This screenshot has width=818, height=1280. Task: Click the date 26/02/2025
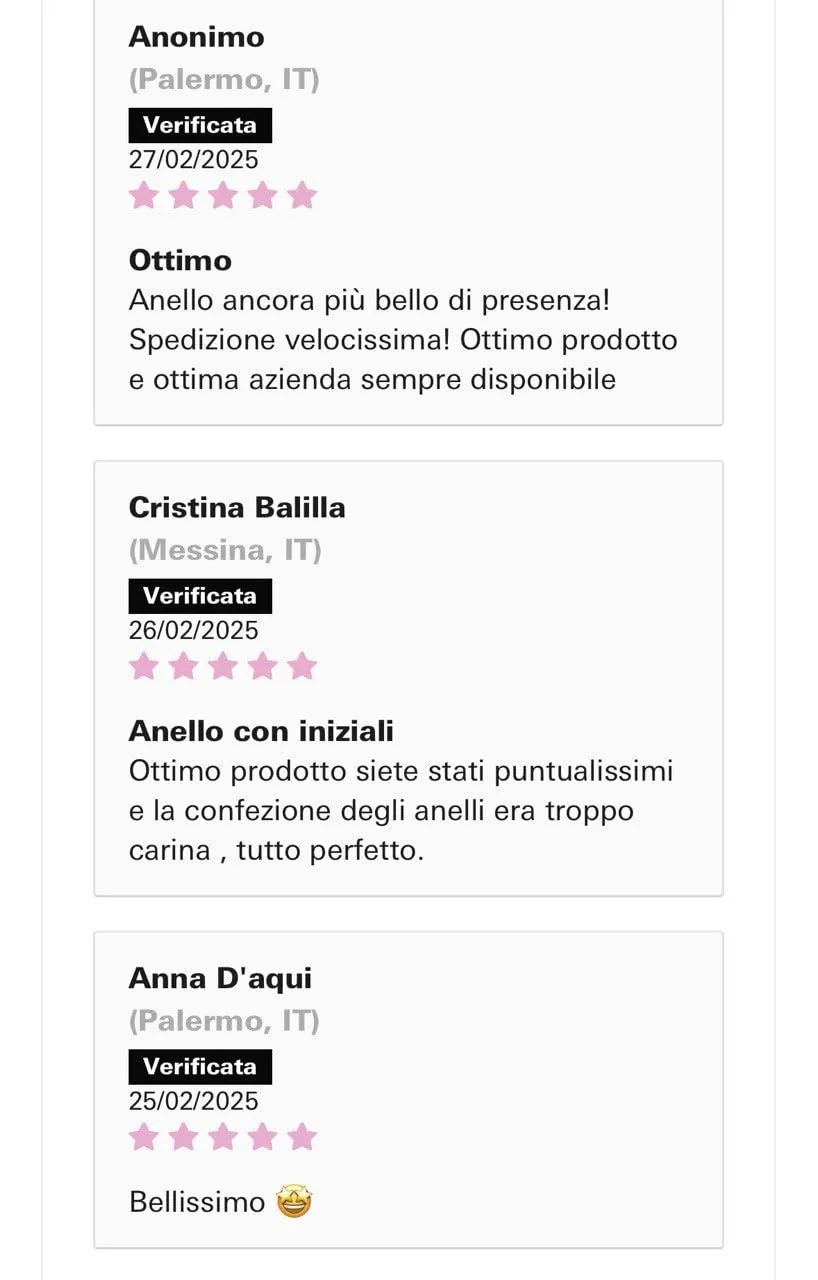pyautogui.click(x=193, y=631)
